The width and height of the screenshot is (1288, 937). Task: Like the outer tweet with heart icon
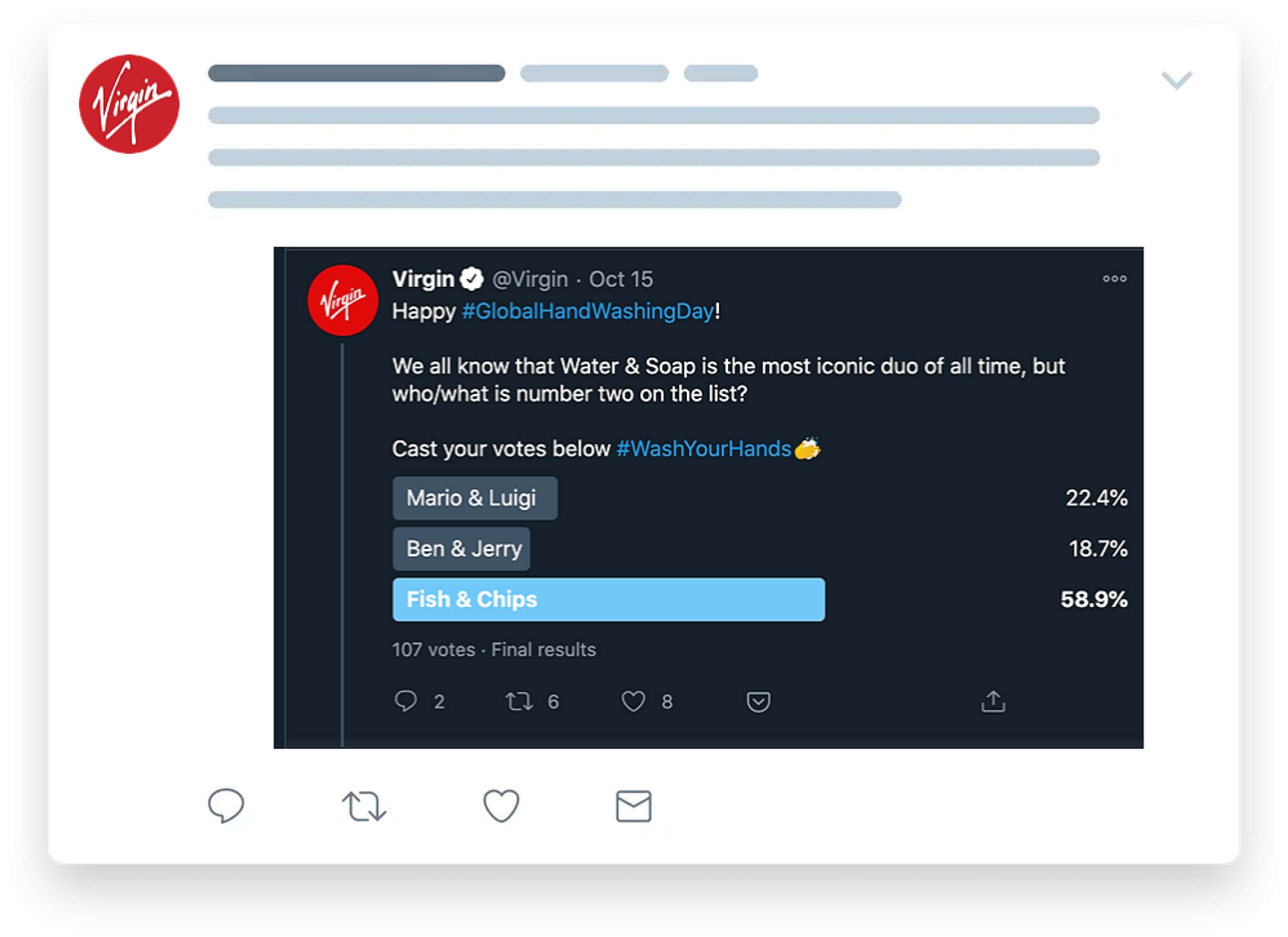pos(501,806)
